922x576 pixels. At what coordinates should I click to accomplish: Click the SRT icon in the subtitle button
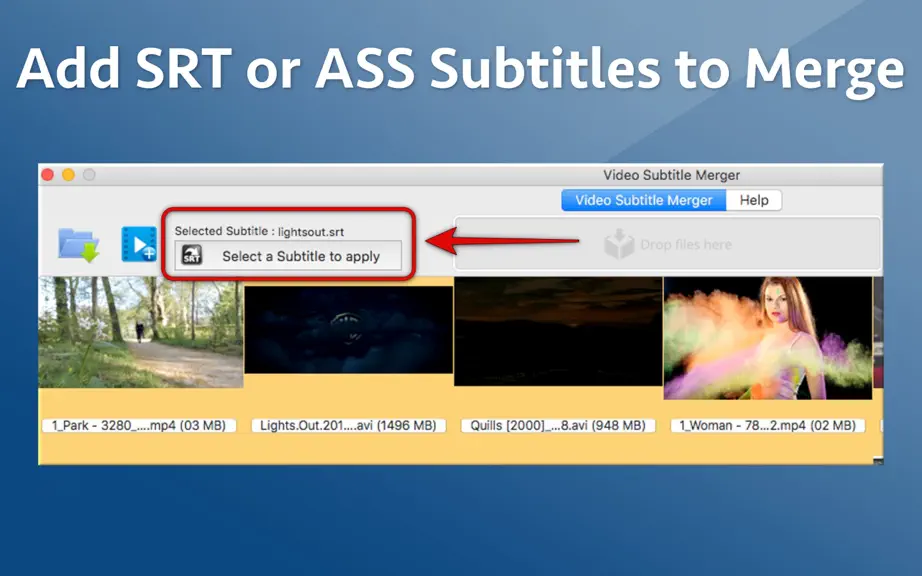[192, 256]
